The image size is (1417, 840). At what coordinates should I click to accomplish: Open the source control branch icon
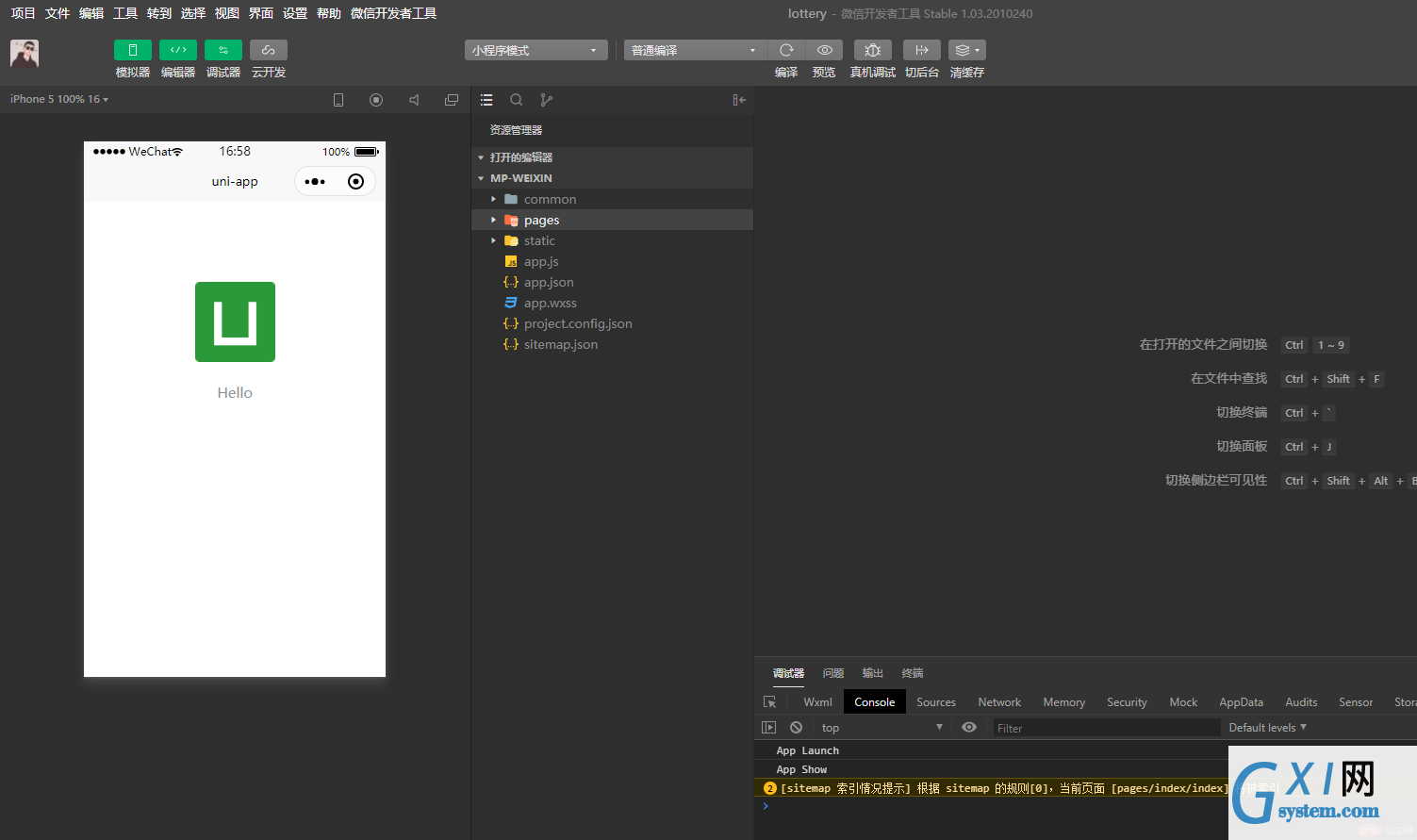click(546, 100)
